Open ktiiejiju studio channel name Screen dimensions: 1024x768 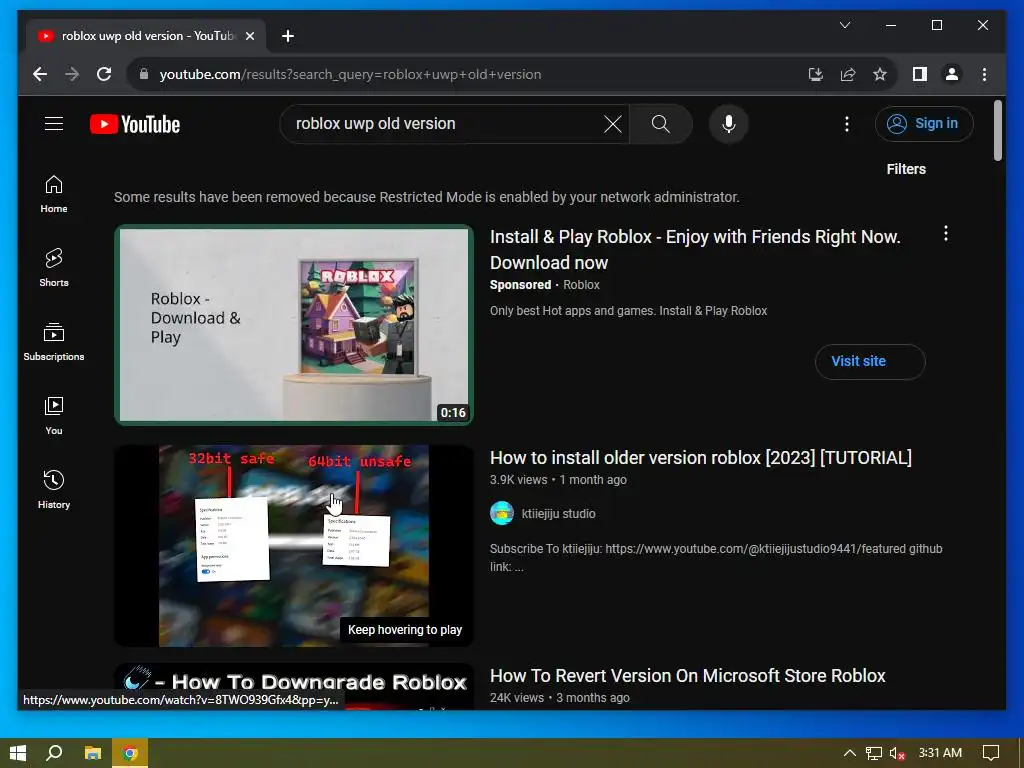click(558, 513)
